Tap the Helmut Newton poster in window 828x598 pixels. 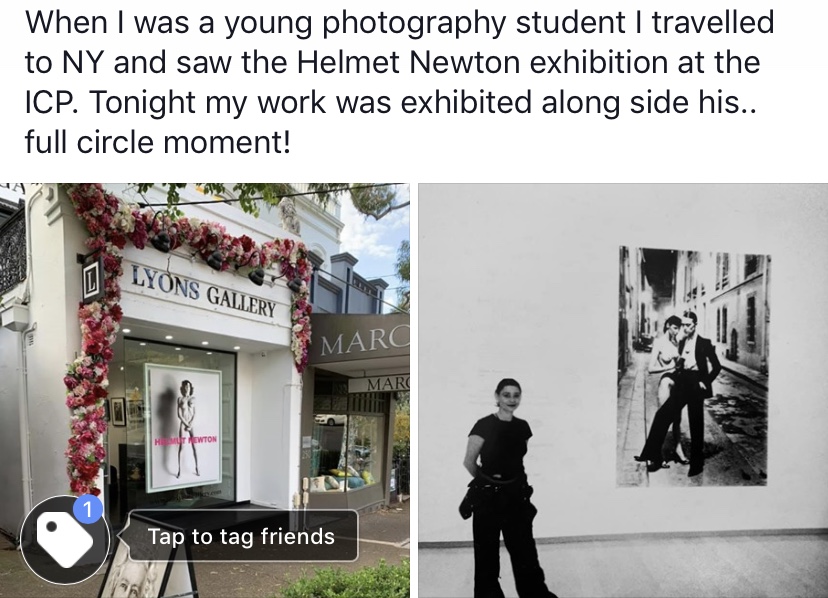click(183, 427)
